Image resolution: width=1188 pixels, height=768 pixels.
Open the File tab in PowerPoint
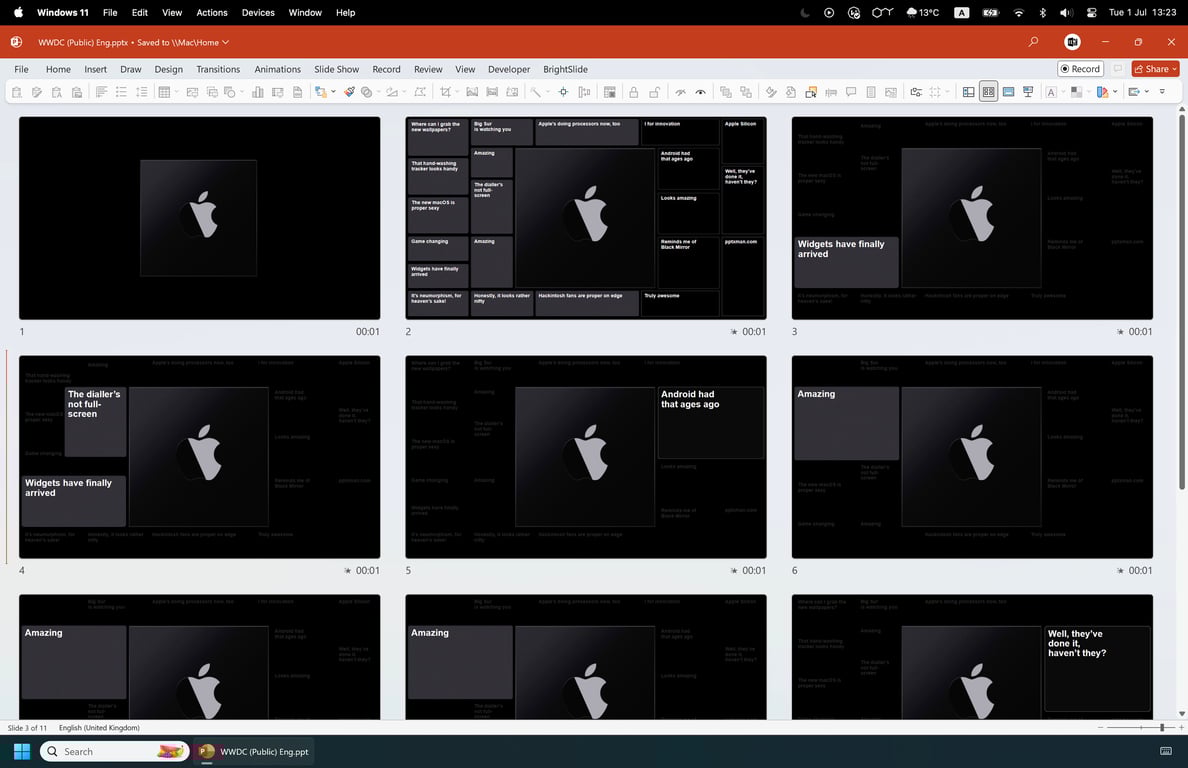point(21,69)
